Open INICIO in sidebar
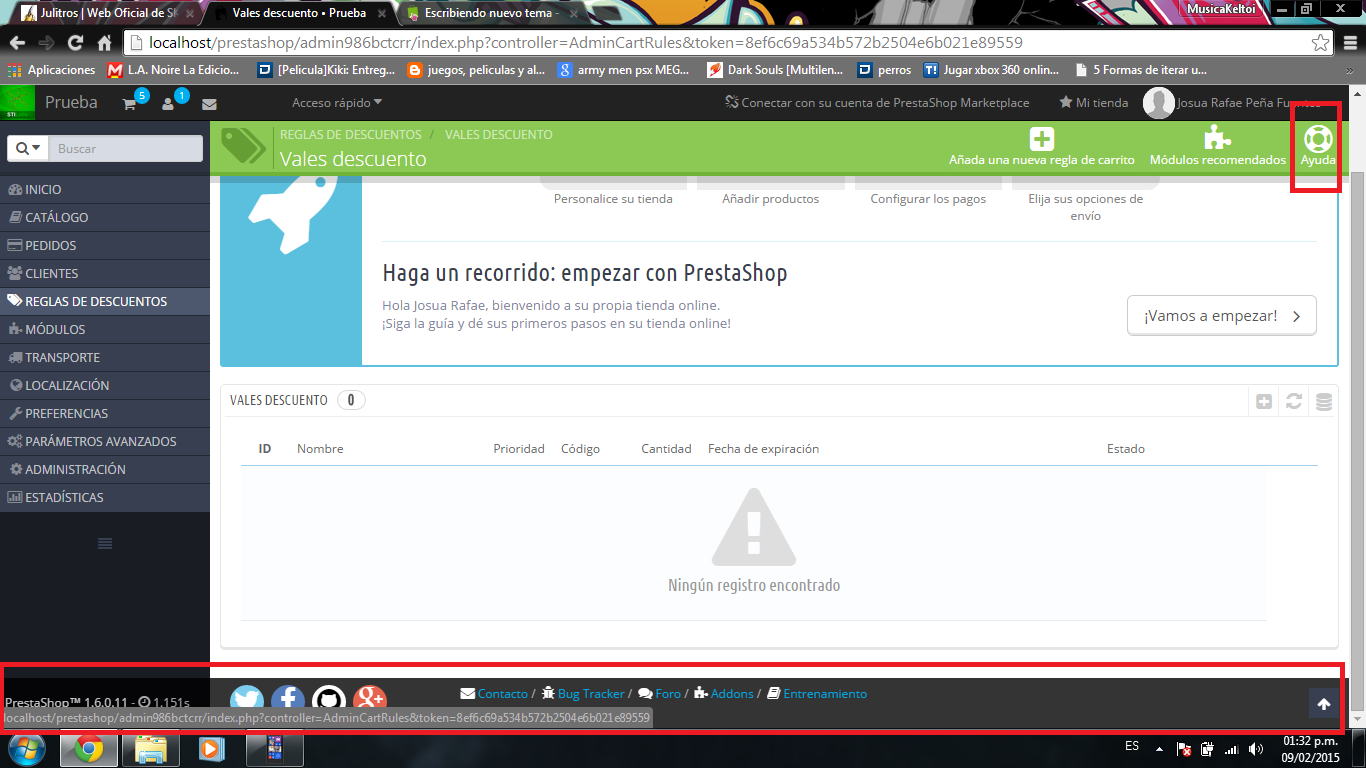The width and height of the screenshot is (1366, 768). (x=105, y=189)
